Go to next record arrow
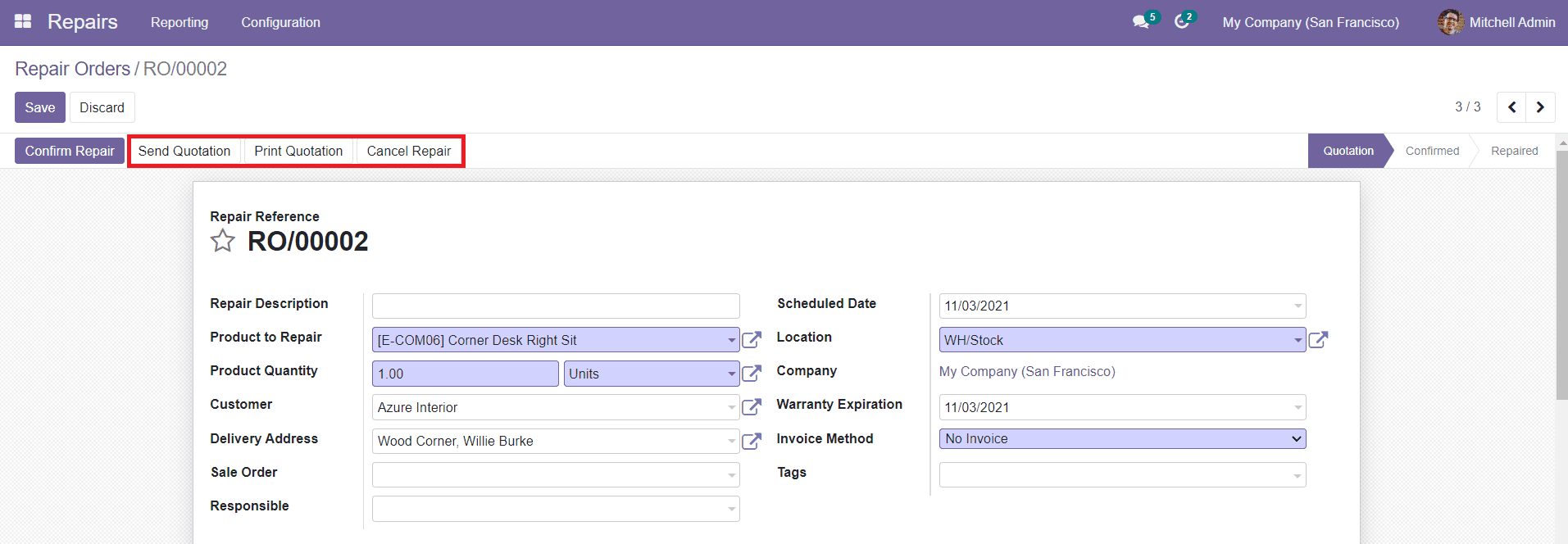The image size is (1568, 544). point(1540,107)
